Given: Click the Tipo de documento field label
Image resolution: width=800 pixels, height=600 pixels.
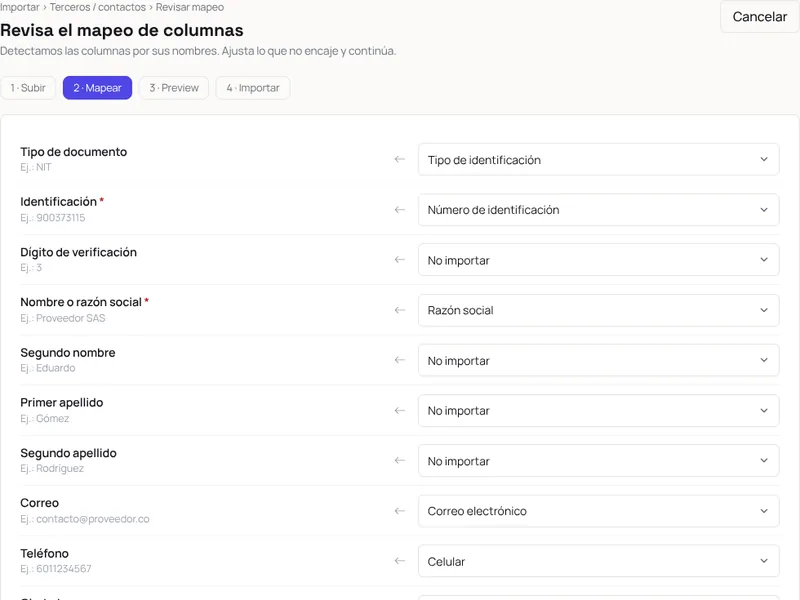Looking at the screenshot, I should [x=73, y=152].
